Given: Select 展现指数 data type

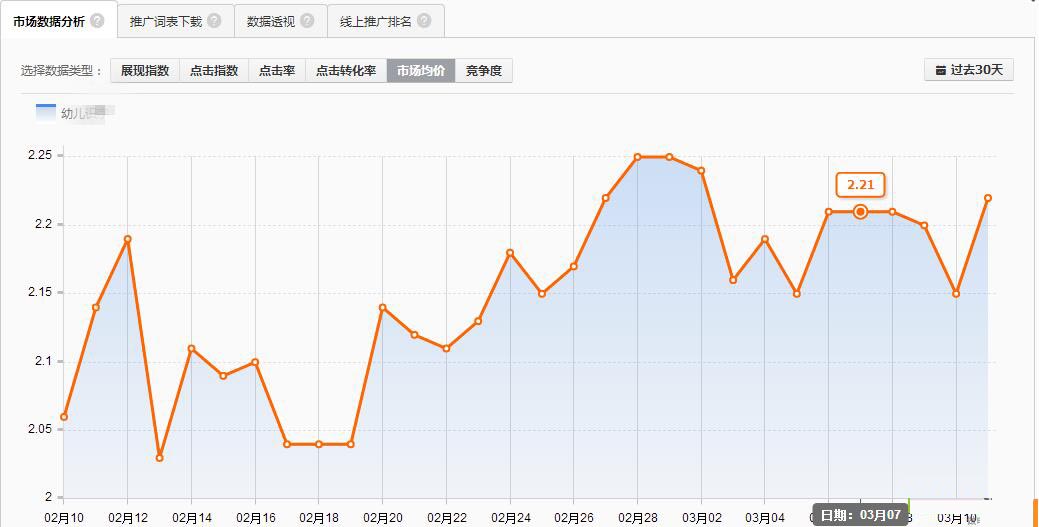Looking at the screenshot, I should coord(145,70).
